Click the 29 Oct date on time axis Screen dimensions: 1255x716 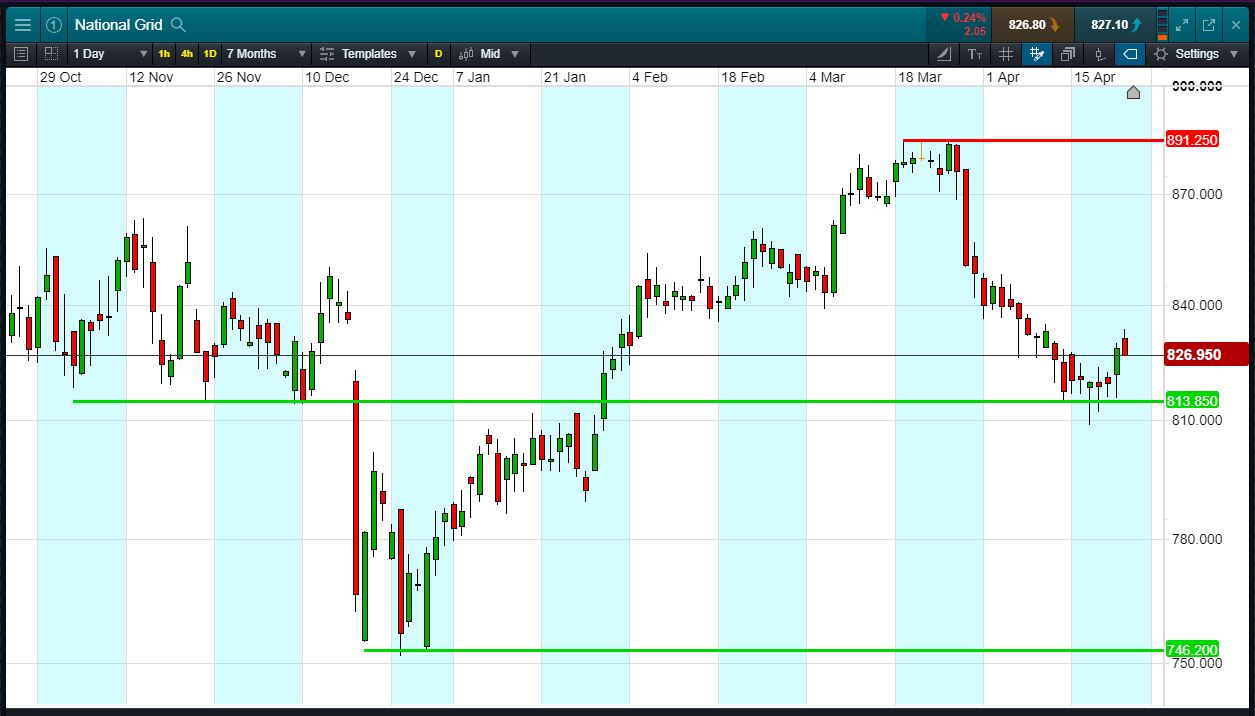[x=60, y=77]
